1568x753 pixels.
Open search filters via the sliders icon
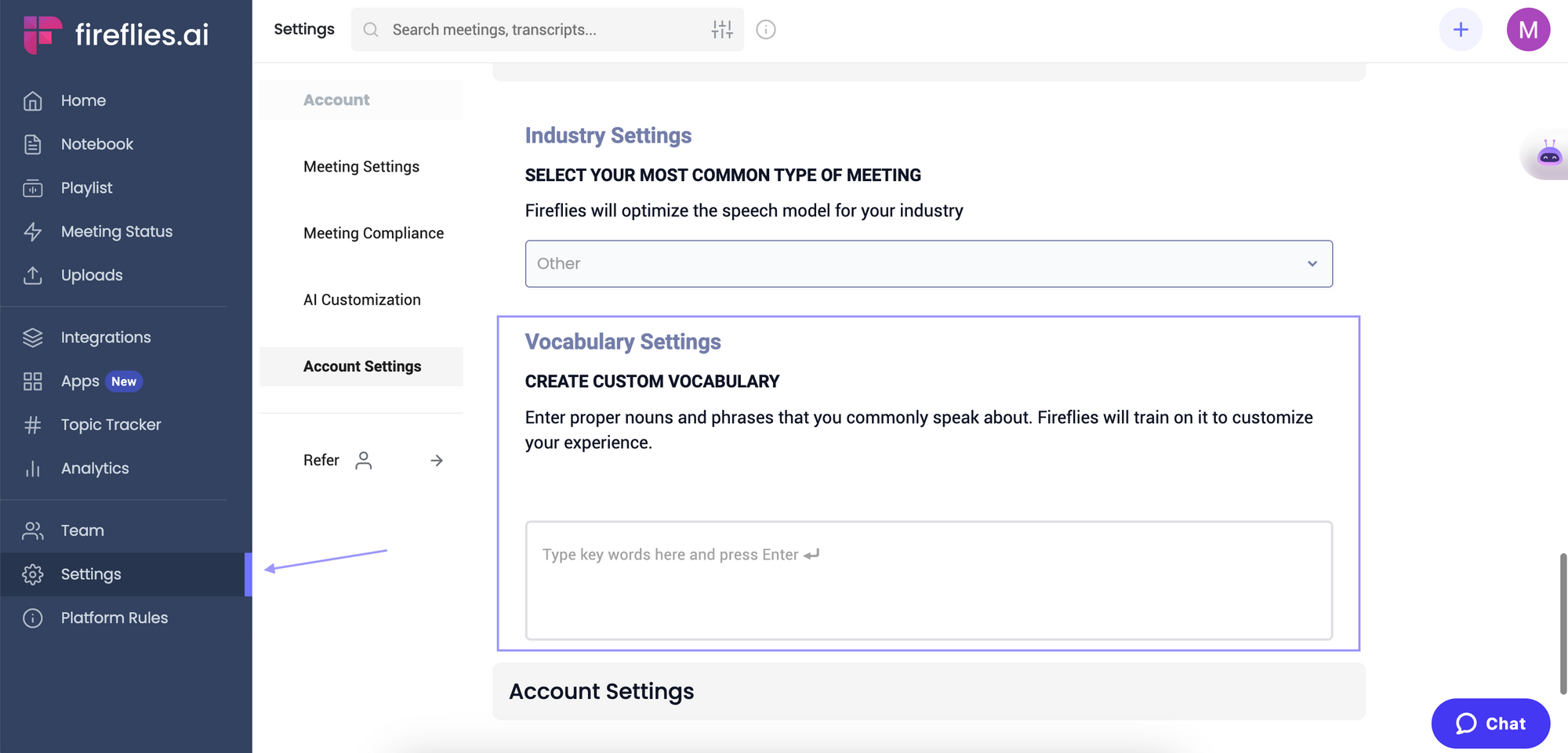[721, 29]
